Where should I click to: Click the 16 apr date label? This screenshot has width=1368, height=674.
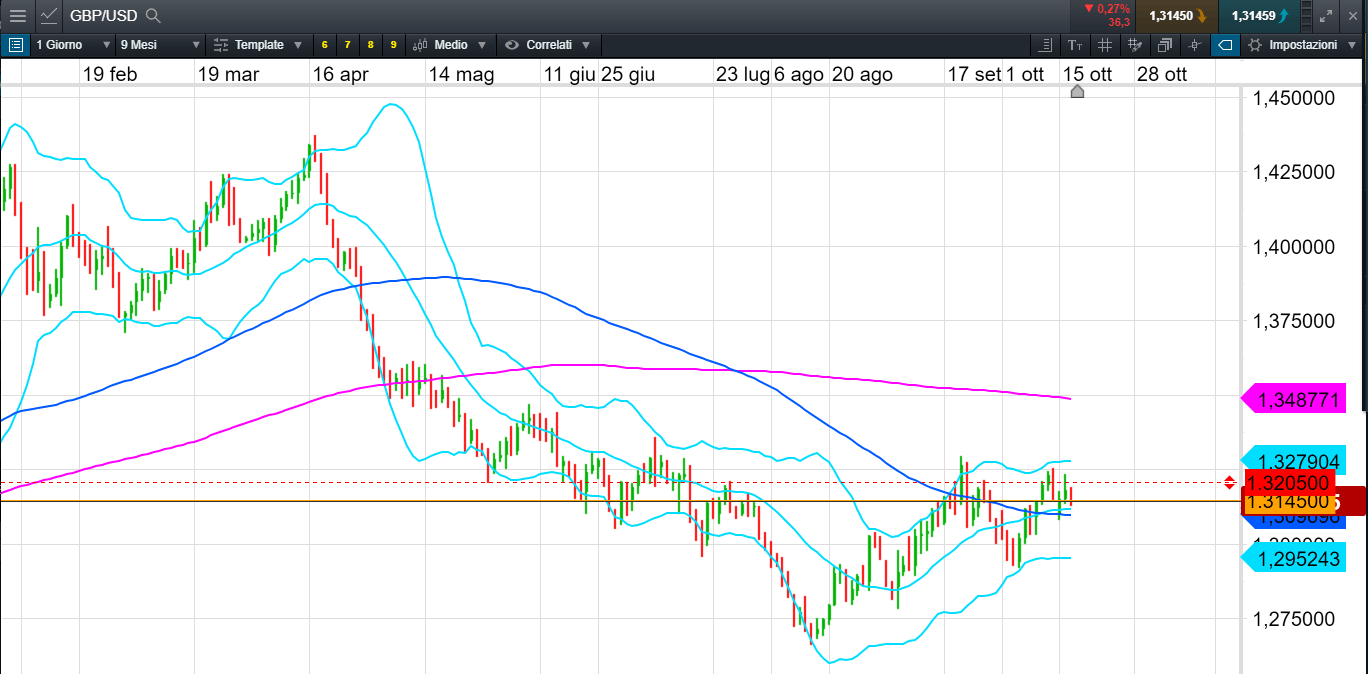340,74
